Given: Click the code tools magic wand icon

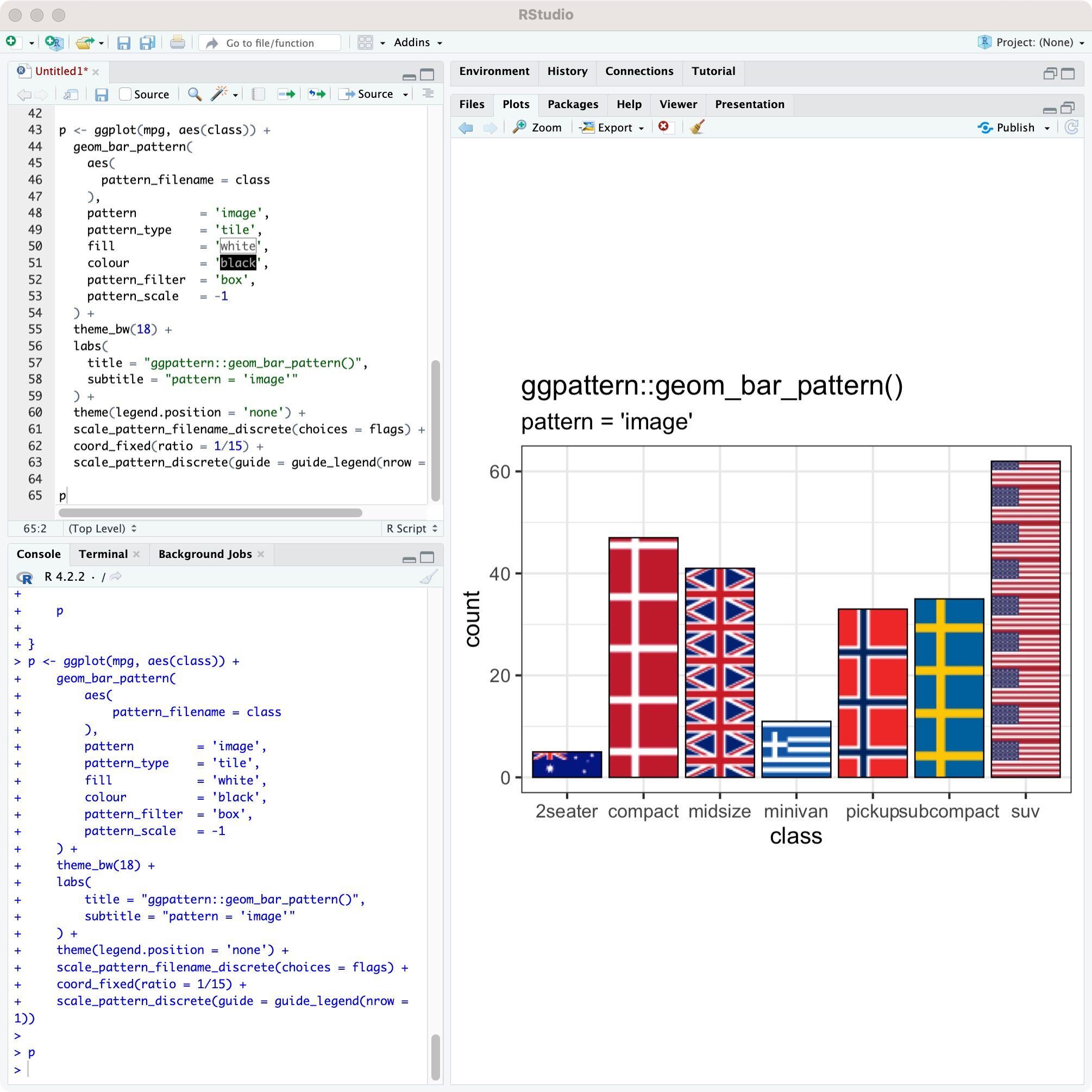Looking at the screenshot, I should [x=219, y=94].
